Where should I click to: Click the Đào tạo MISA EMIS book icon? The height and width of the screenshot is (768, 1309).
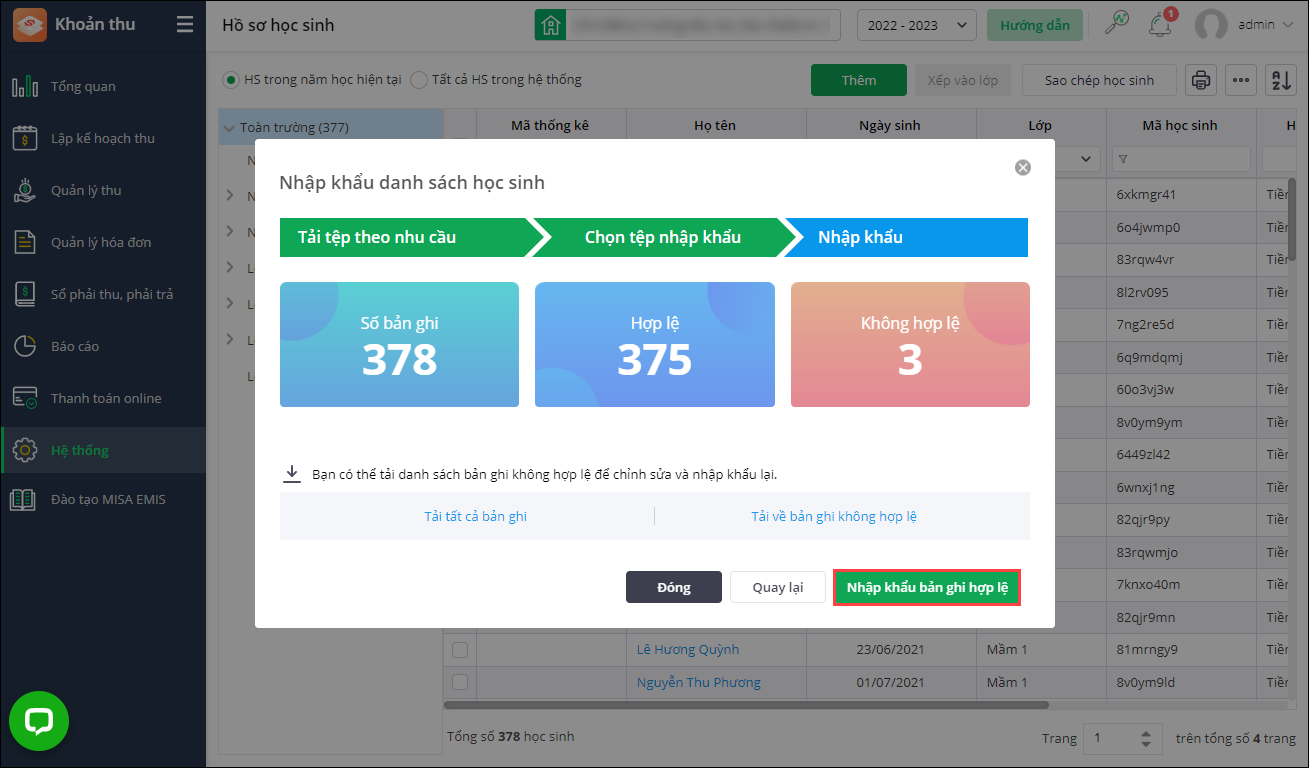coord(25,499)
